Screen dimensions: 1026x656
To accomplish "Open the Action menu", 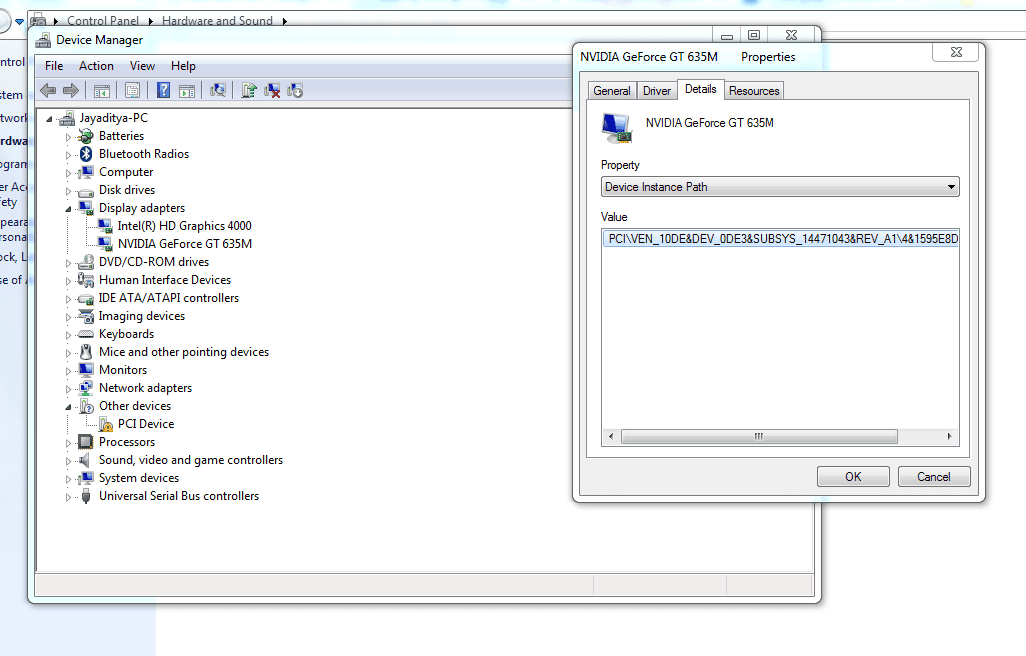I will (96, 66).
